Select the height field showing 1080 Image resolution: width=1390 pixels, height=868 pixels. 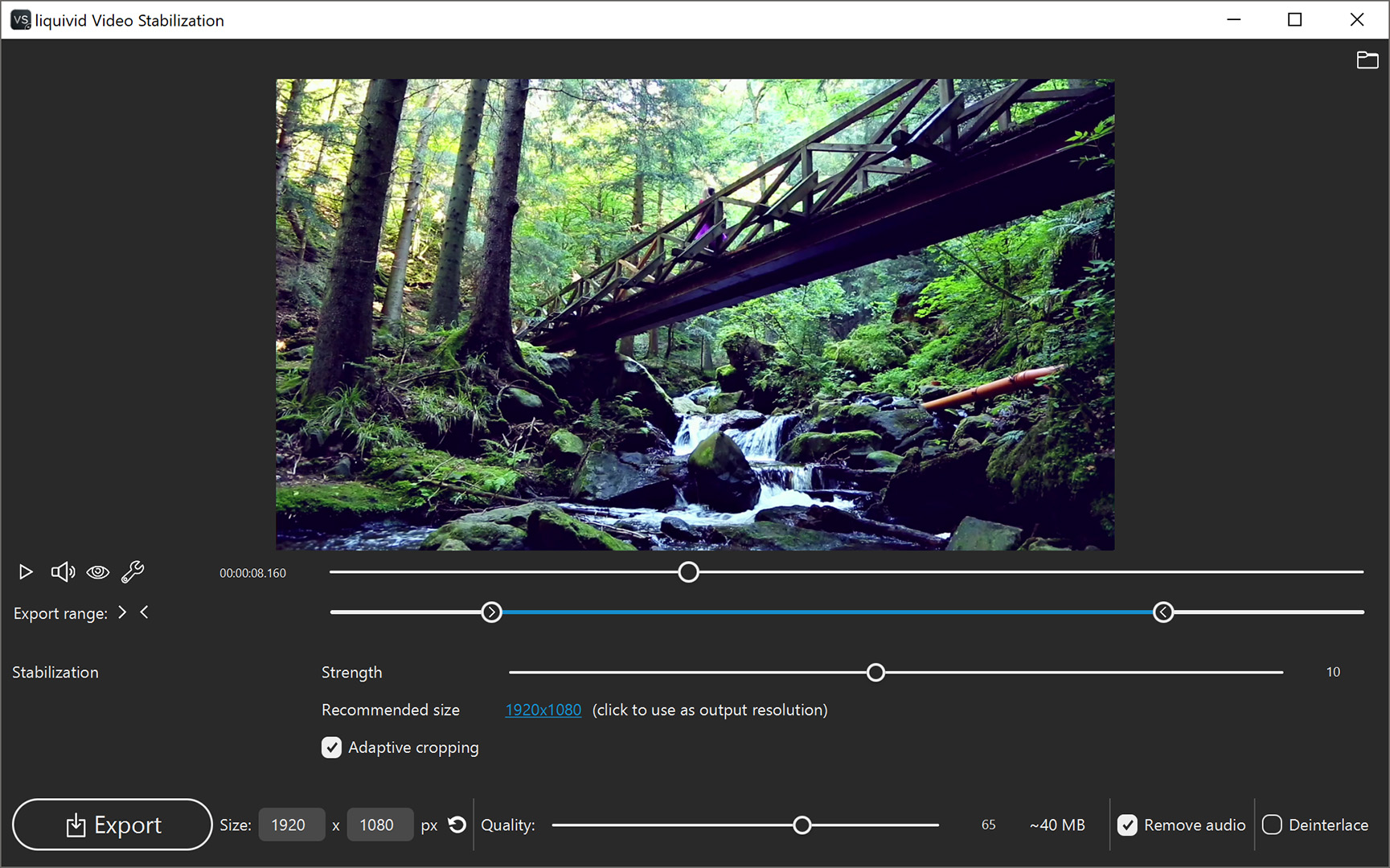pyautogui.click(x=379, y=825)
